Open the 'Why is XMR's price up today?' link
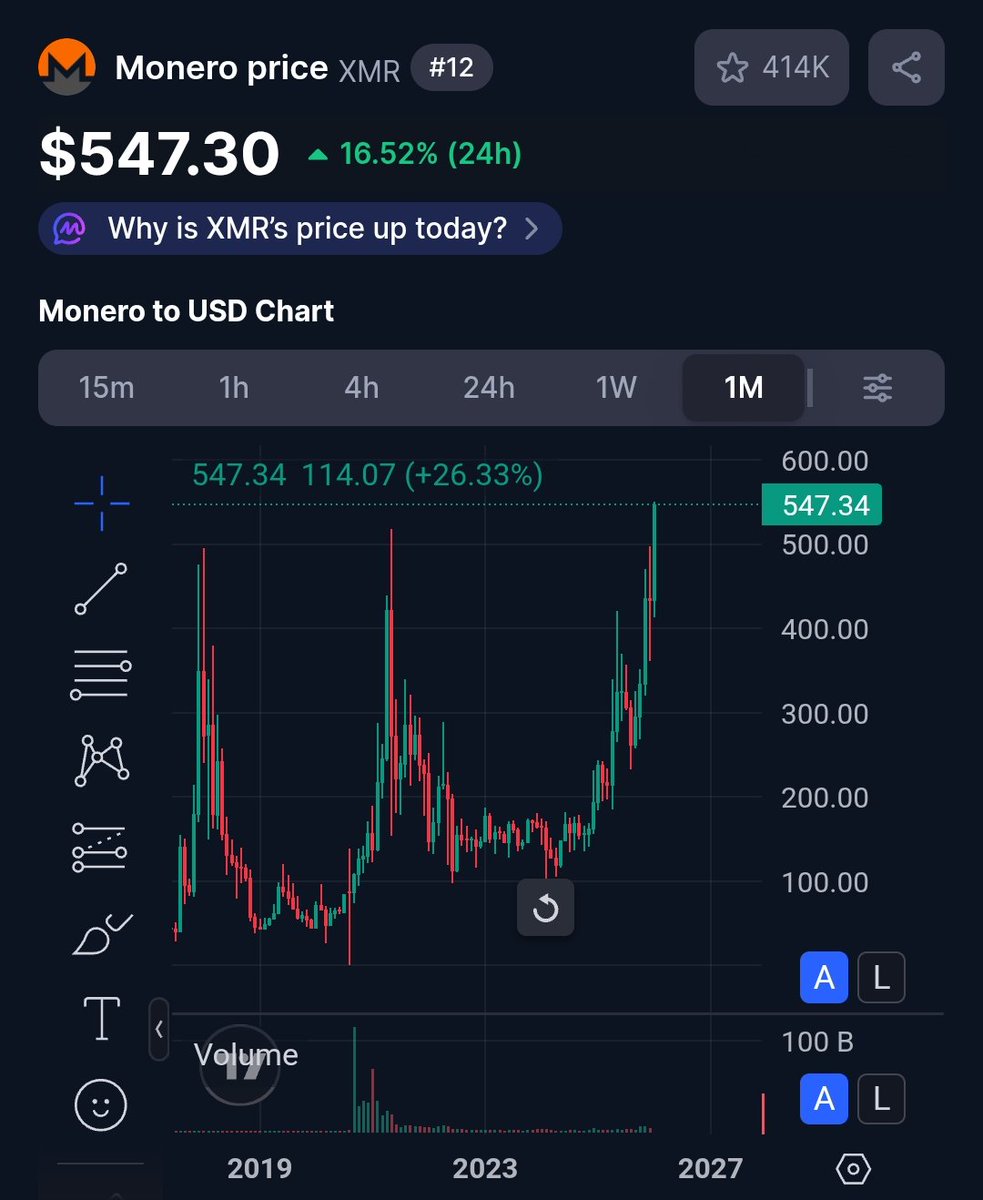 pyautogui.click(x=298, y=228)
